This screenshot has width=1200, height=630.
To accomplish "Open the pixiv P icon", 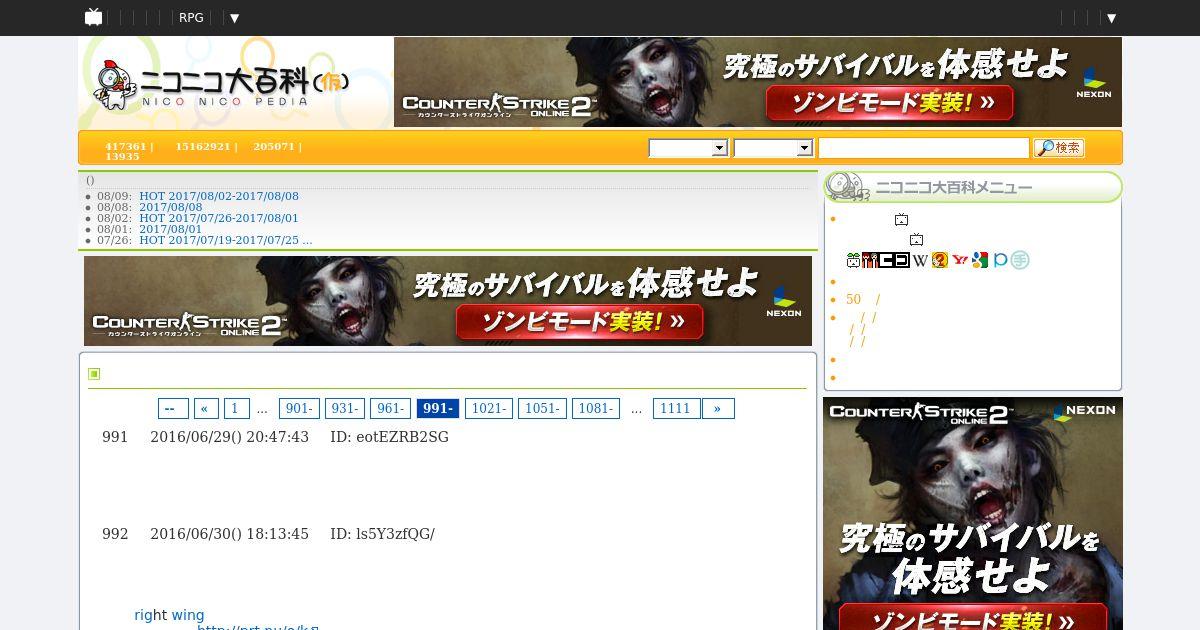I will [999, 260].
